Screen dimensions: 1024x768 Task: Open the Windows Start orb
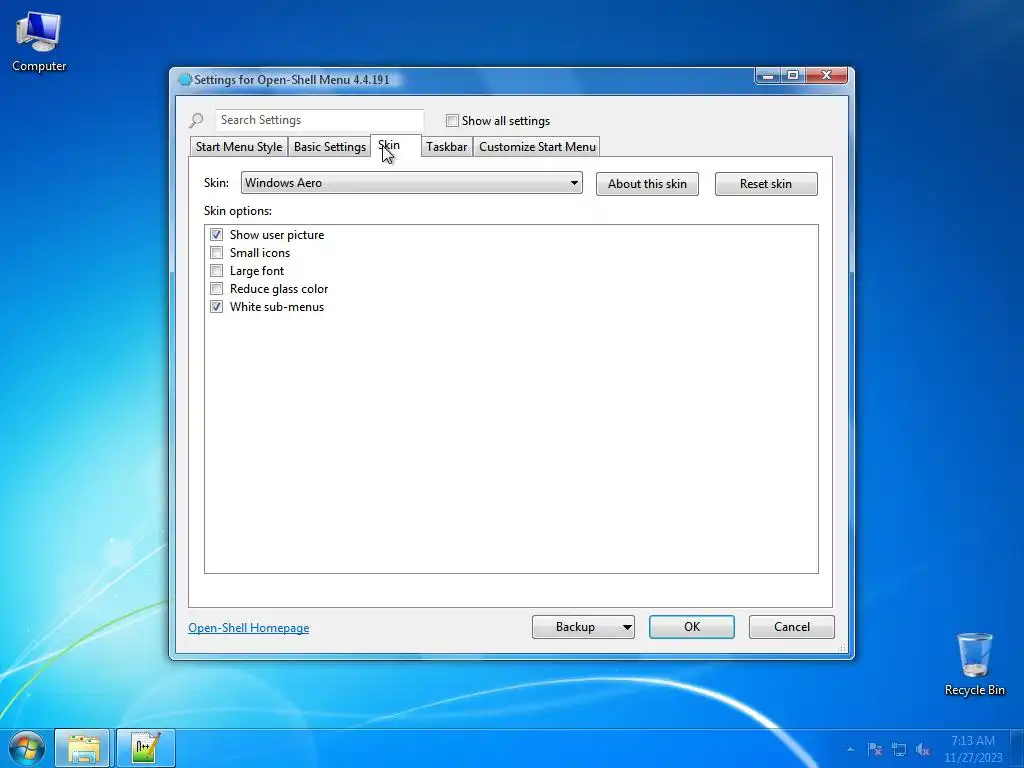(26, 748)
